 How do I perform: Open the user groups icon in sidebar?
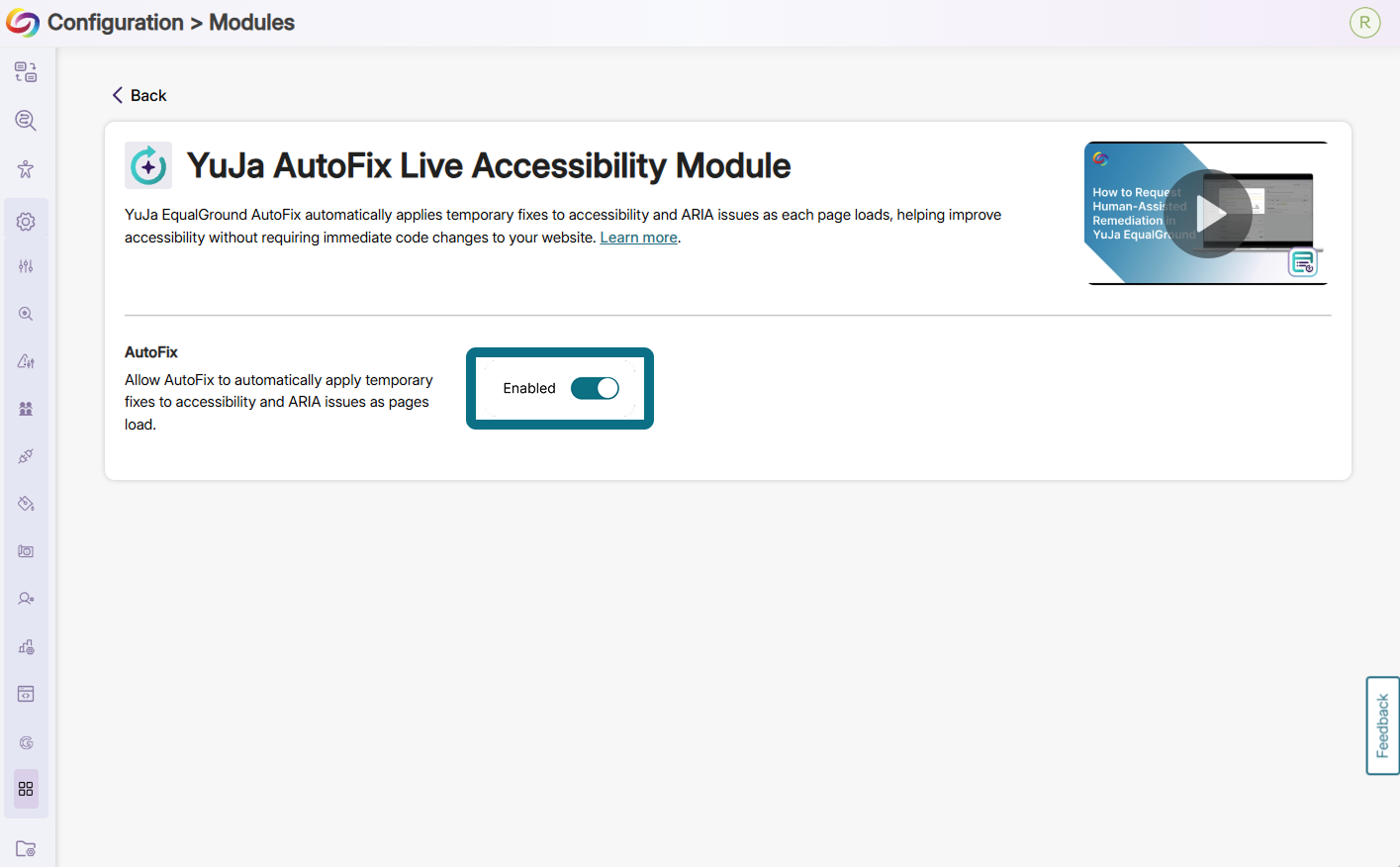click(26, 409)
